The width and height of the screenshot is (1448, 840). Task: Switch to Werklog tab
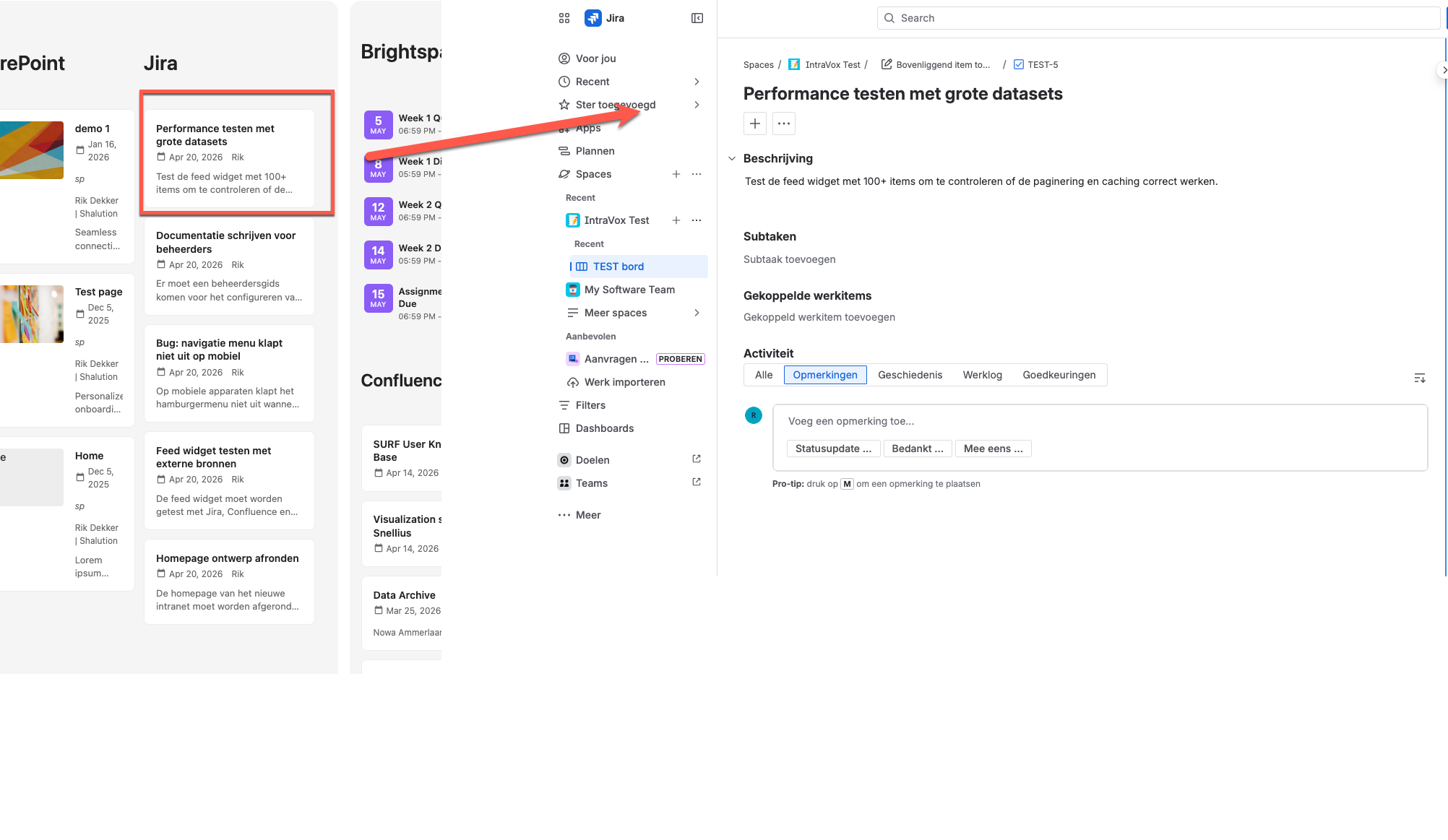coord(983,375)
